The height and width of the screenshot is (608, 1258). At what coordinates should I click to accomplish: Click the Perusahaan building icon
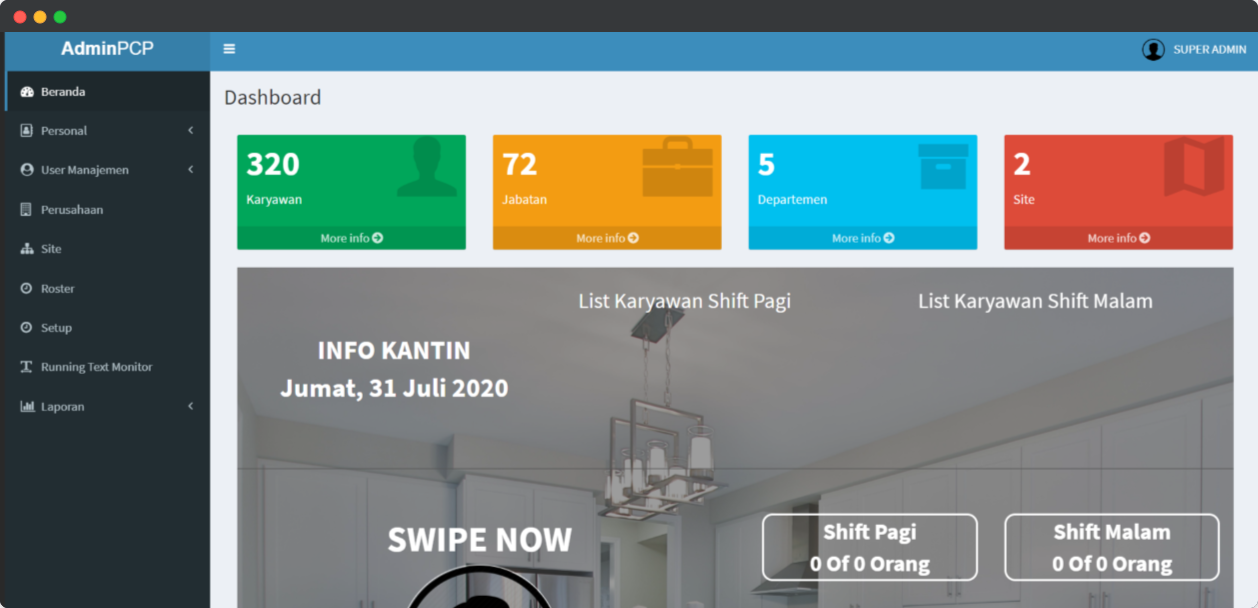[x=27, y=210]
